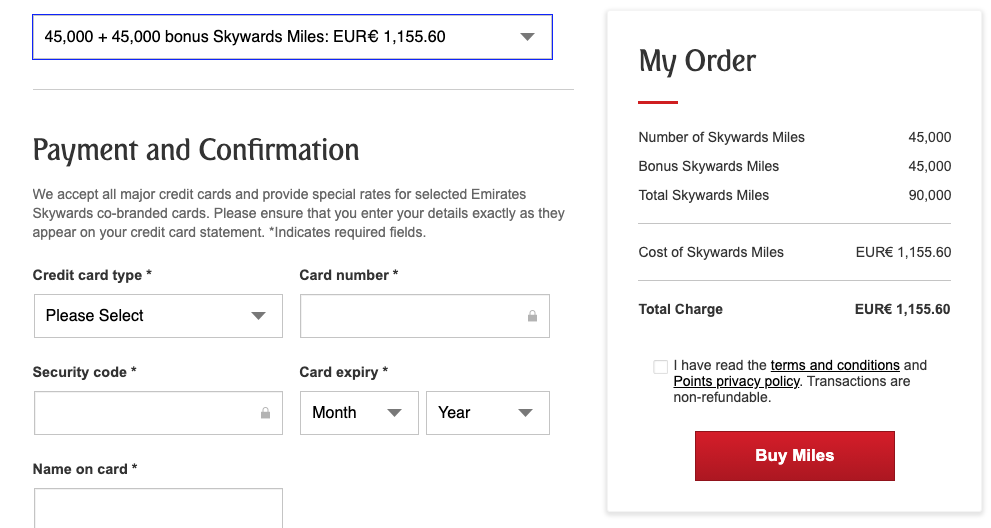Focus the Name on card field

click(x=158, y=508)
